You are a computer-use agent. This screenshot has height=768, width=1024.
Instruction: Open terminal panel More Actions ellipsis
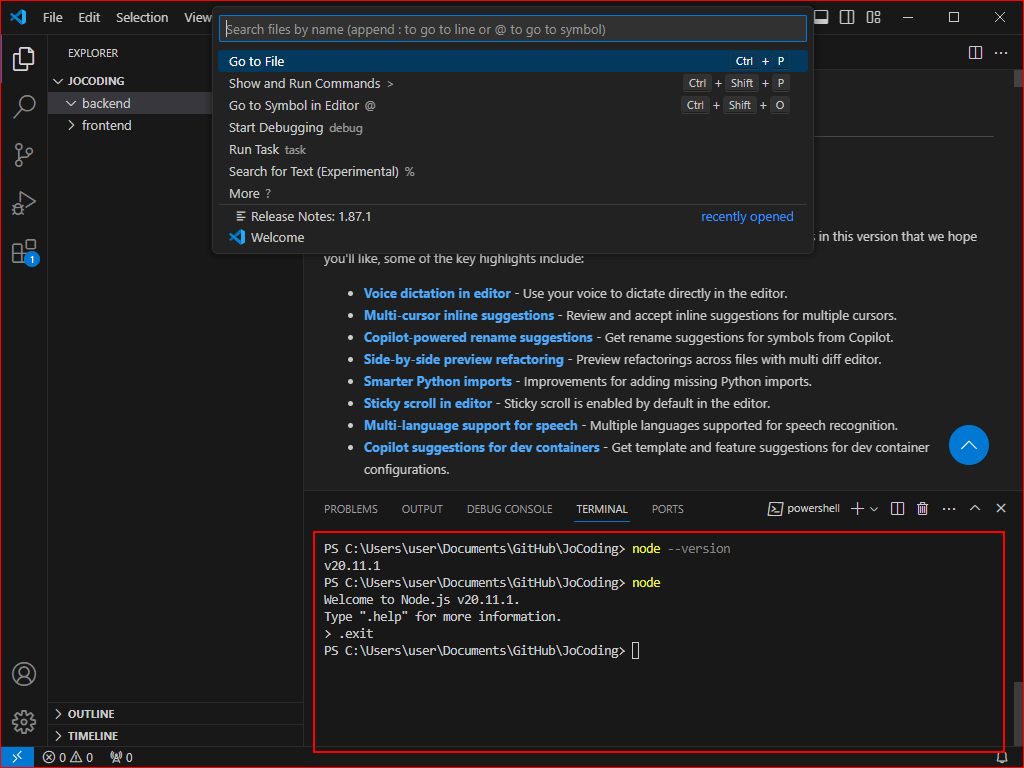pos(949,509)
